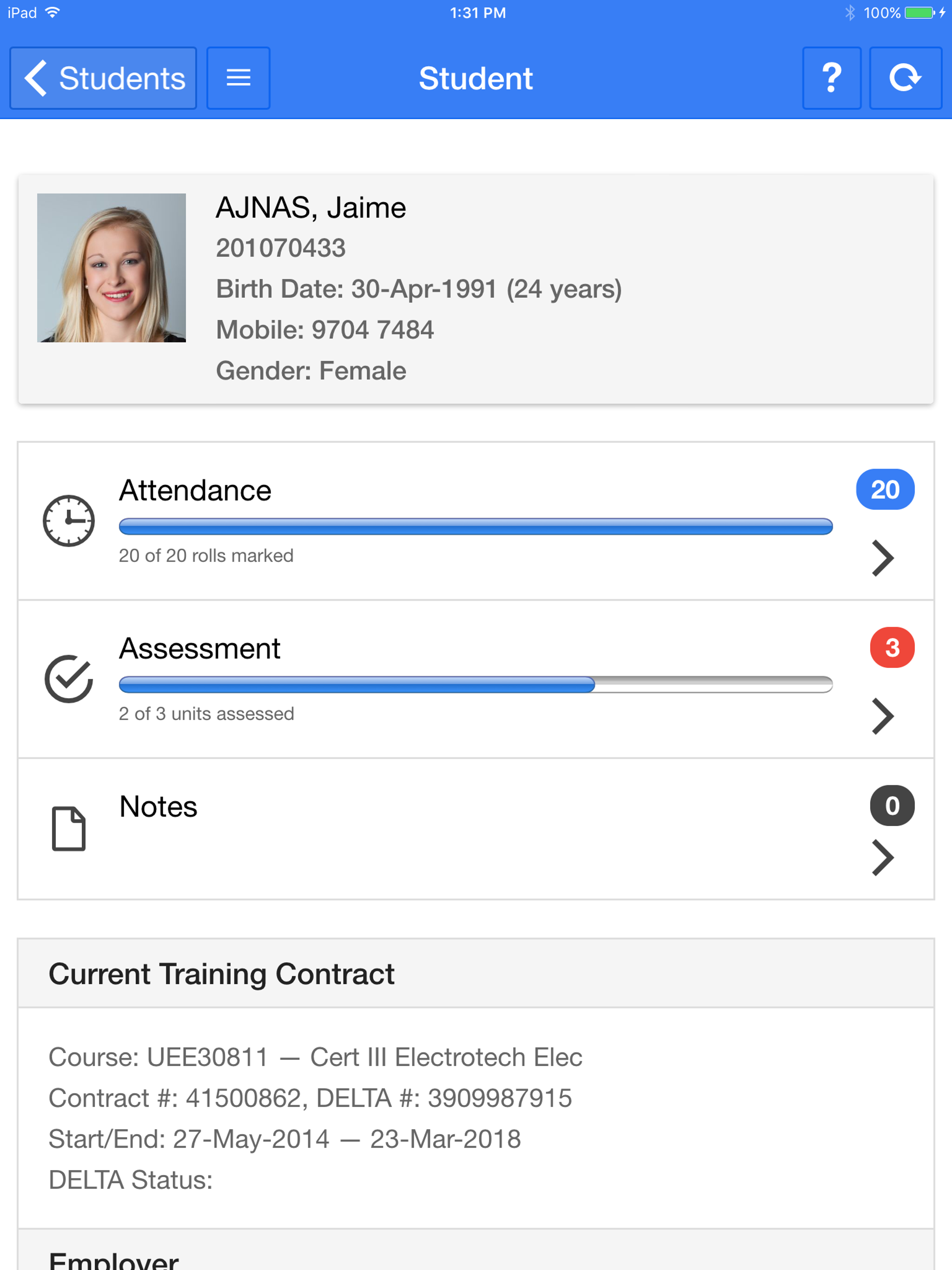Select Course UEE30811 line
Screen dimensions: 952x1270
[x=315, y=1057]
